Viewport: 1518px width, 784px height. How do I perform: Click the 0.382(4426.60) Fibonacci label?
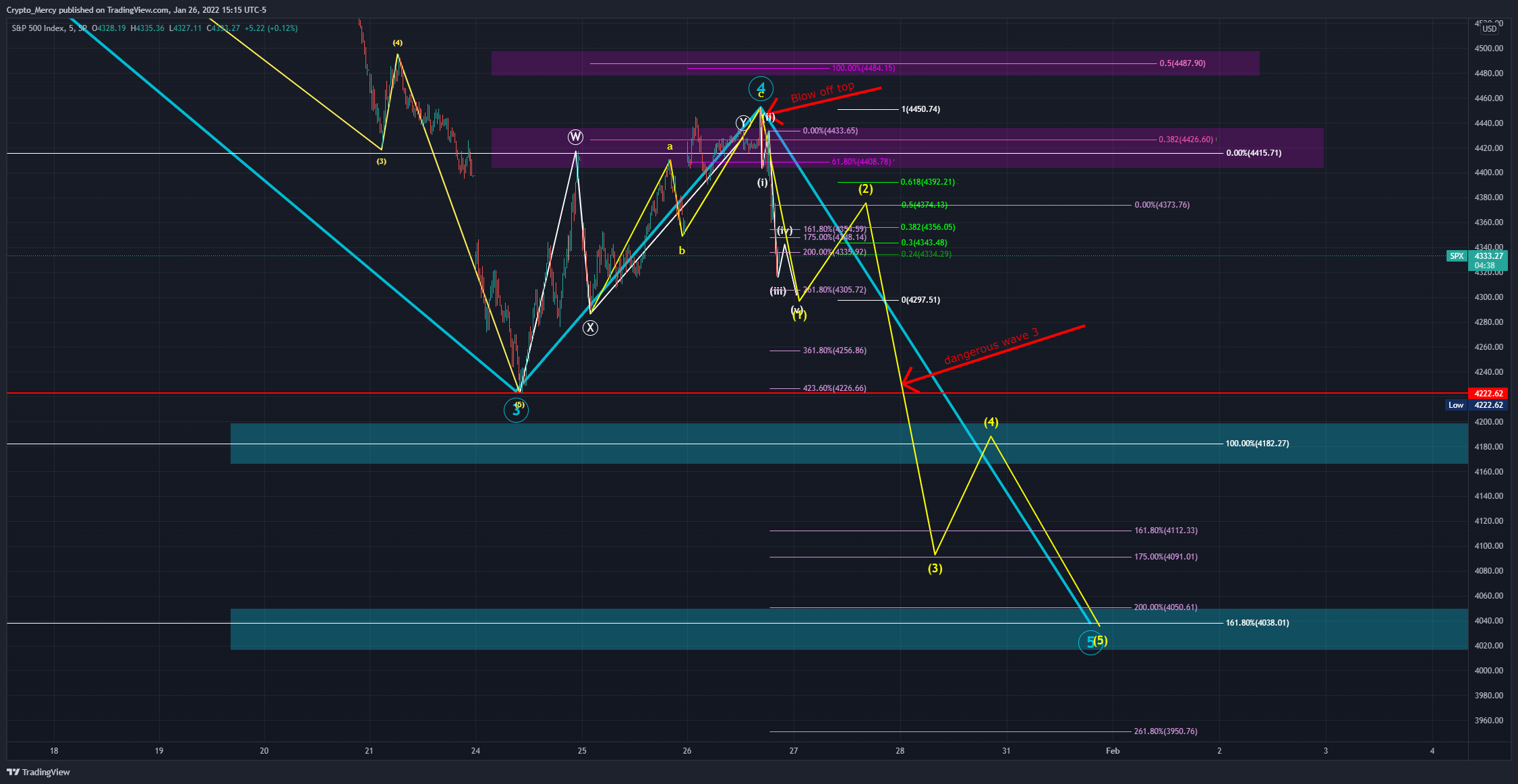point(1186,140)
